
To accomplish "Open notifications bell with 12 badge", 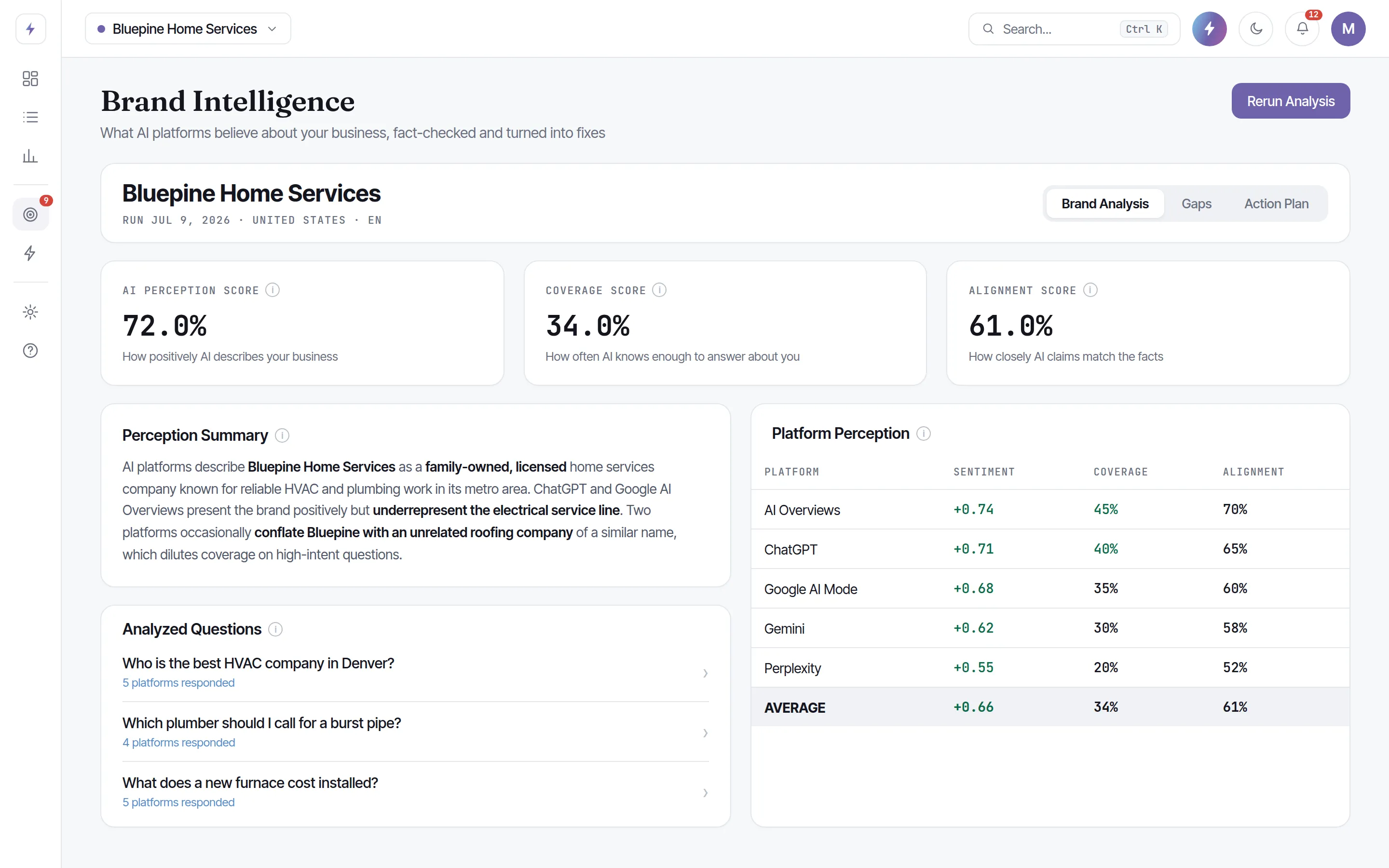I will pyautogui.click(x=1302, y=29).
